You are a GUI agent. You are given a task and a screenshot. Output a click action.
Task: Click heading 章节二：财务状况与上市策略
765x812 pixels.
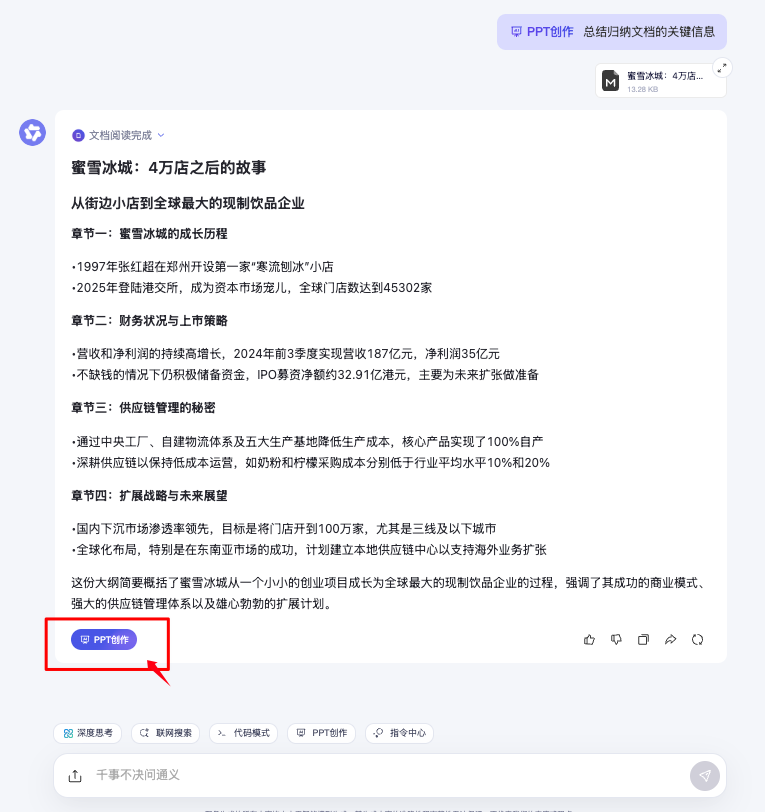tap(149, 321)
